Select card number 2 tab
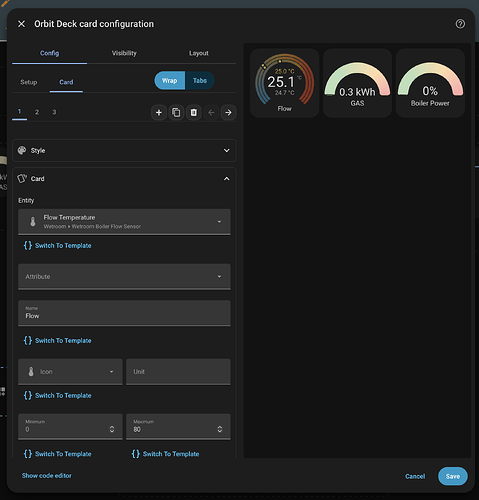The image size is (479, 500). coord(37,112)
